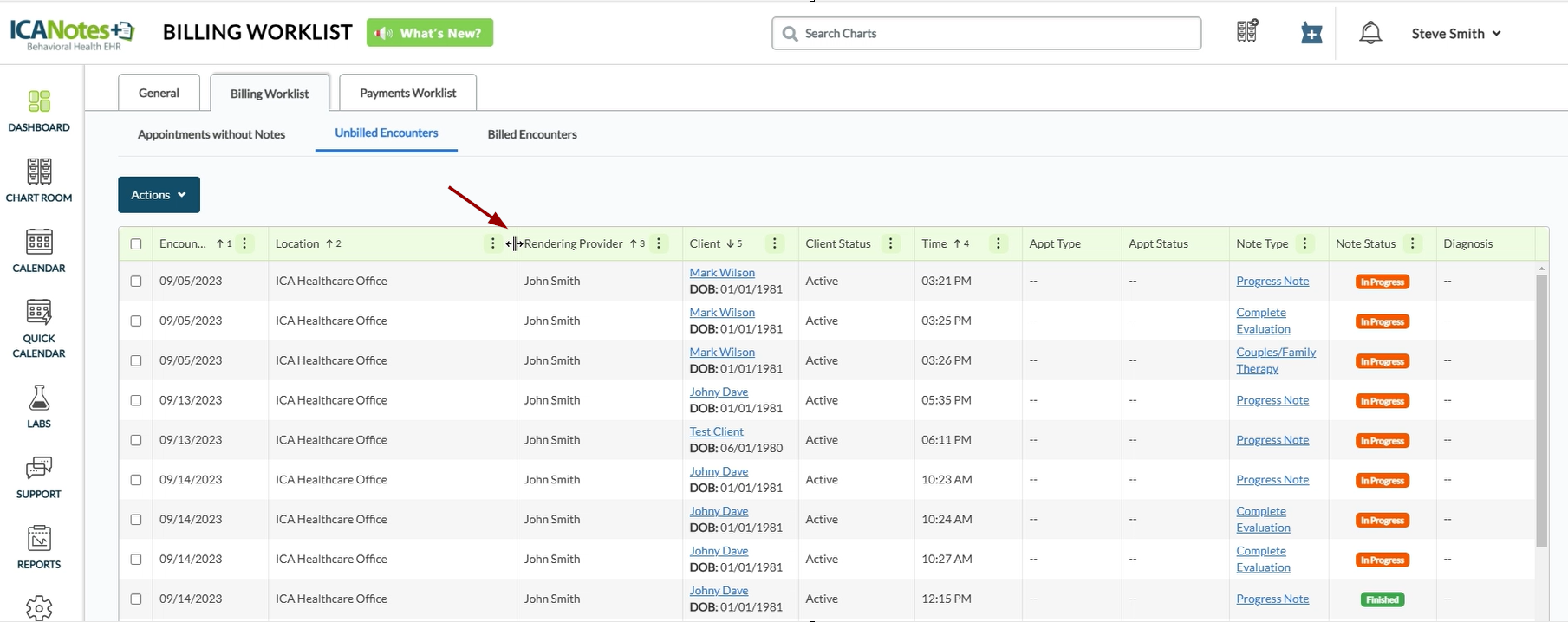Open Support chat icon
Viewport: 1568px width, 622px height.
39,469
